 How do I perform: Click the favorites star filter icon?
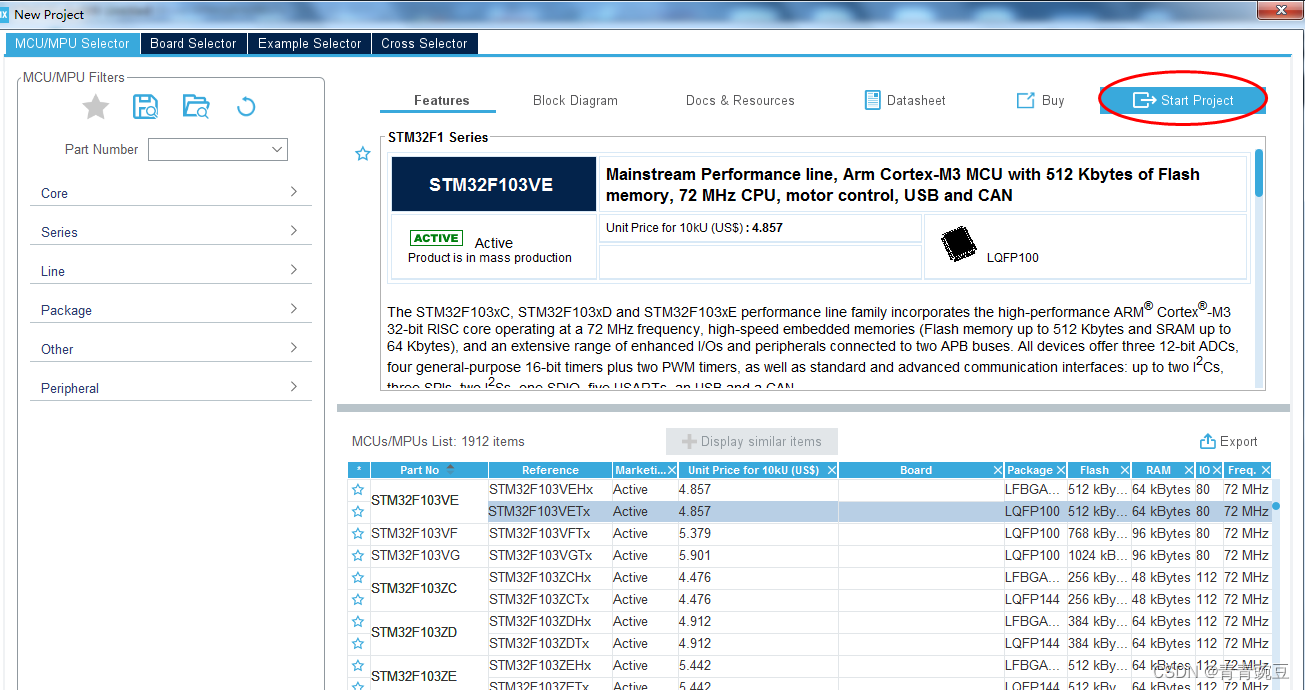coord(95,107)
